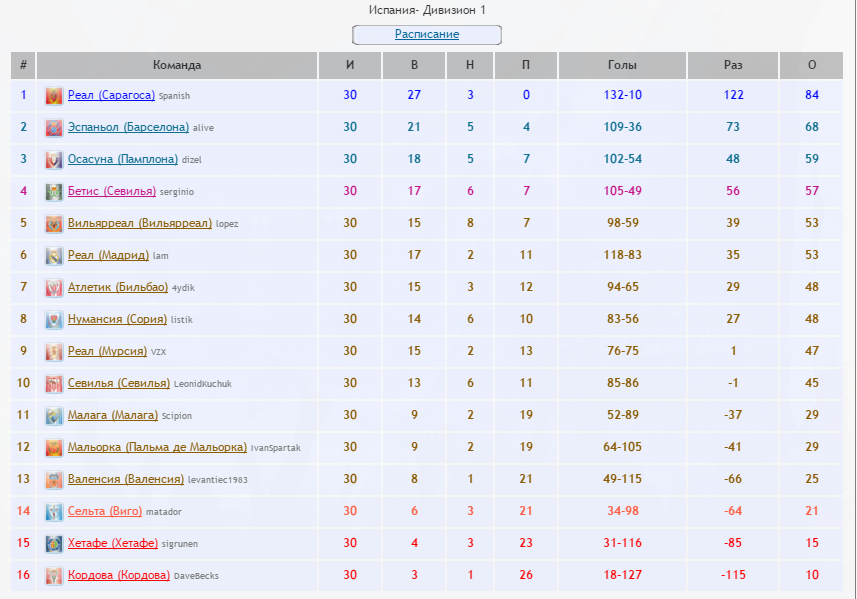This screenshot has height=599, width=857.
Task: Open the Валенсия (Валенсия) team link
Action: 126,479
